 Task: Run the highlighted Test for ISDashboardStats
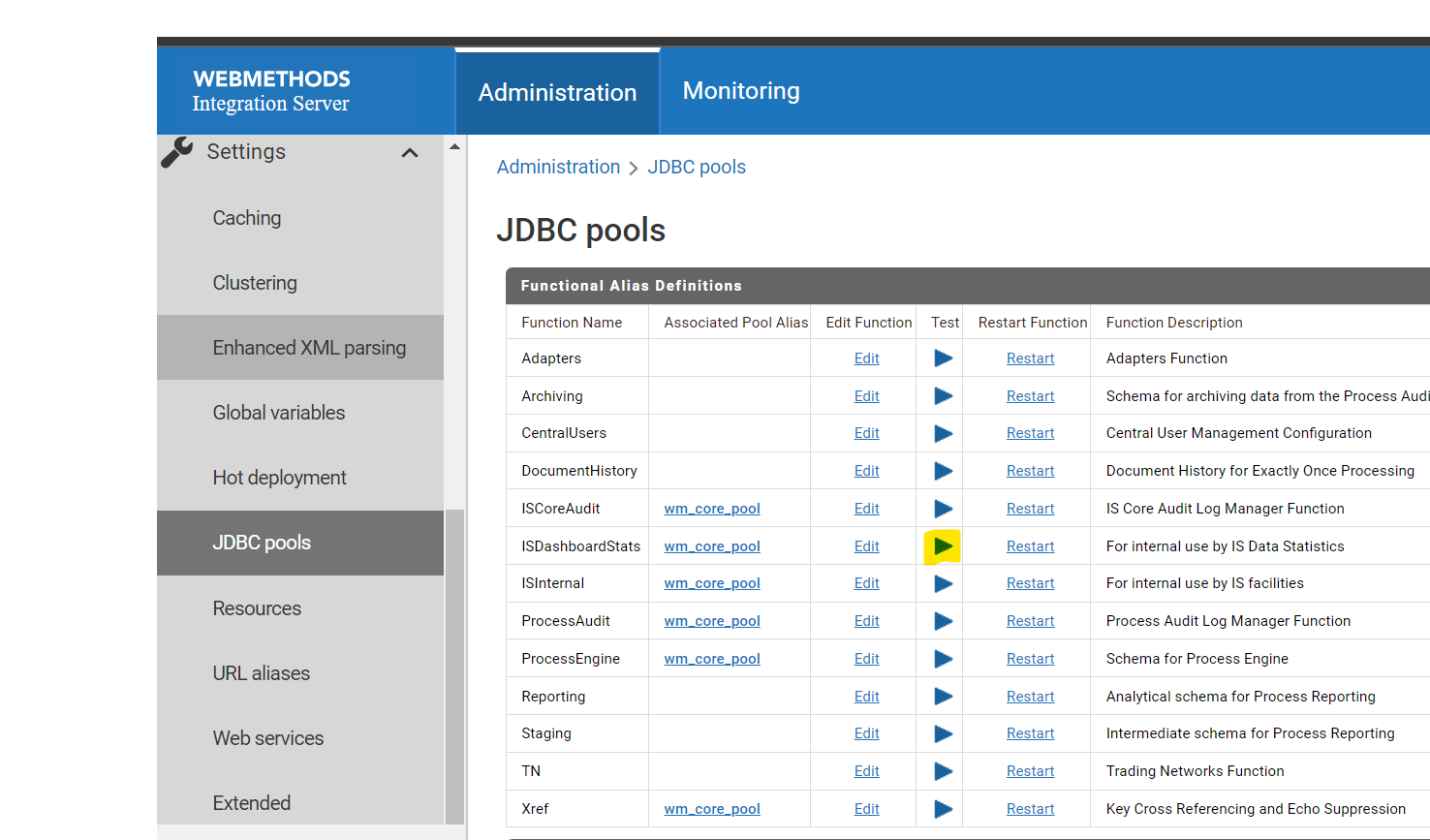coord(942,545)
